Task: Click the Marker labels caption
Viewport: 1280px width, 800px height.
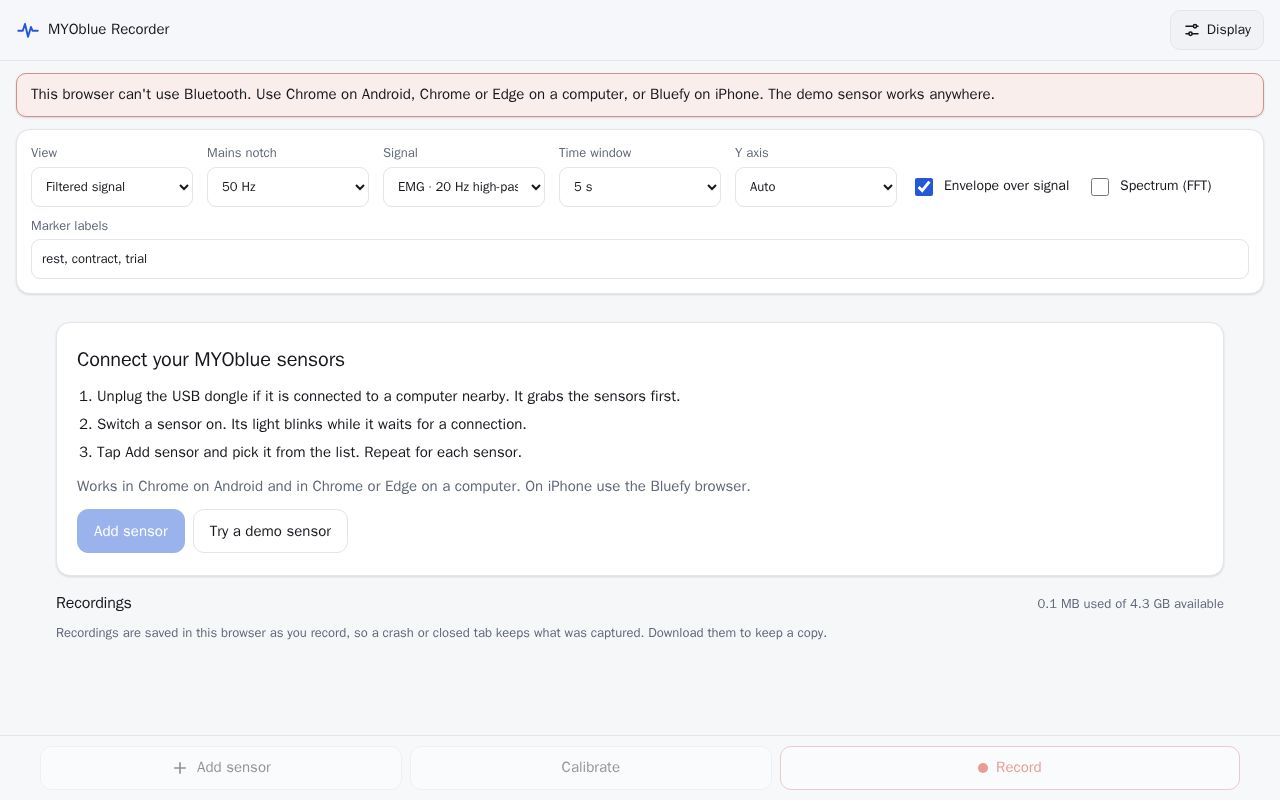Action: click(69, 226)
